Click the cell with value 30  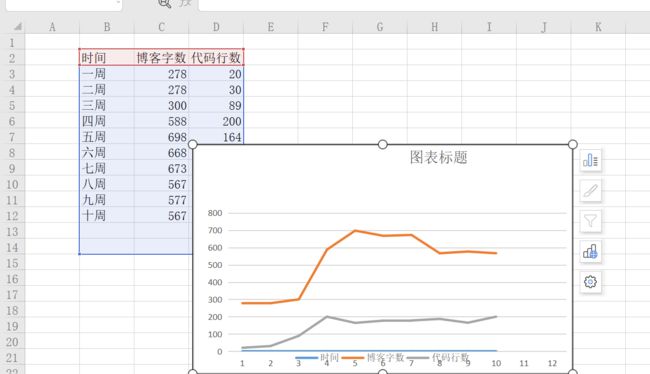coord(216,90)
